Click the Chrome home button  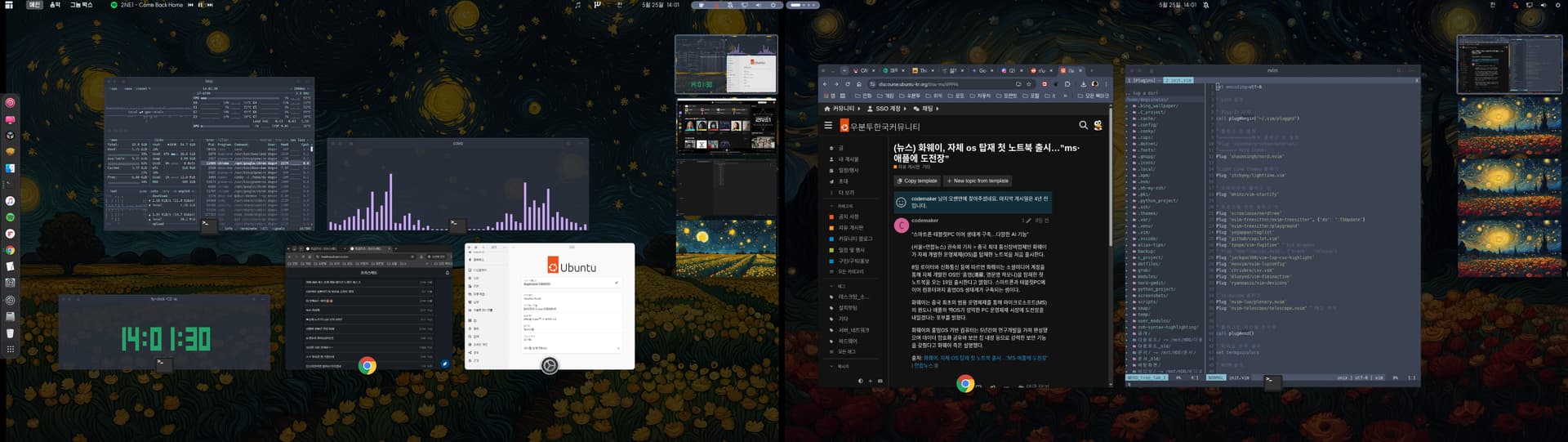click(x=858, y=84)
